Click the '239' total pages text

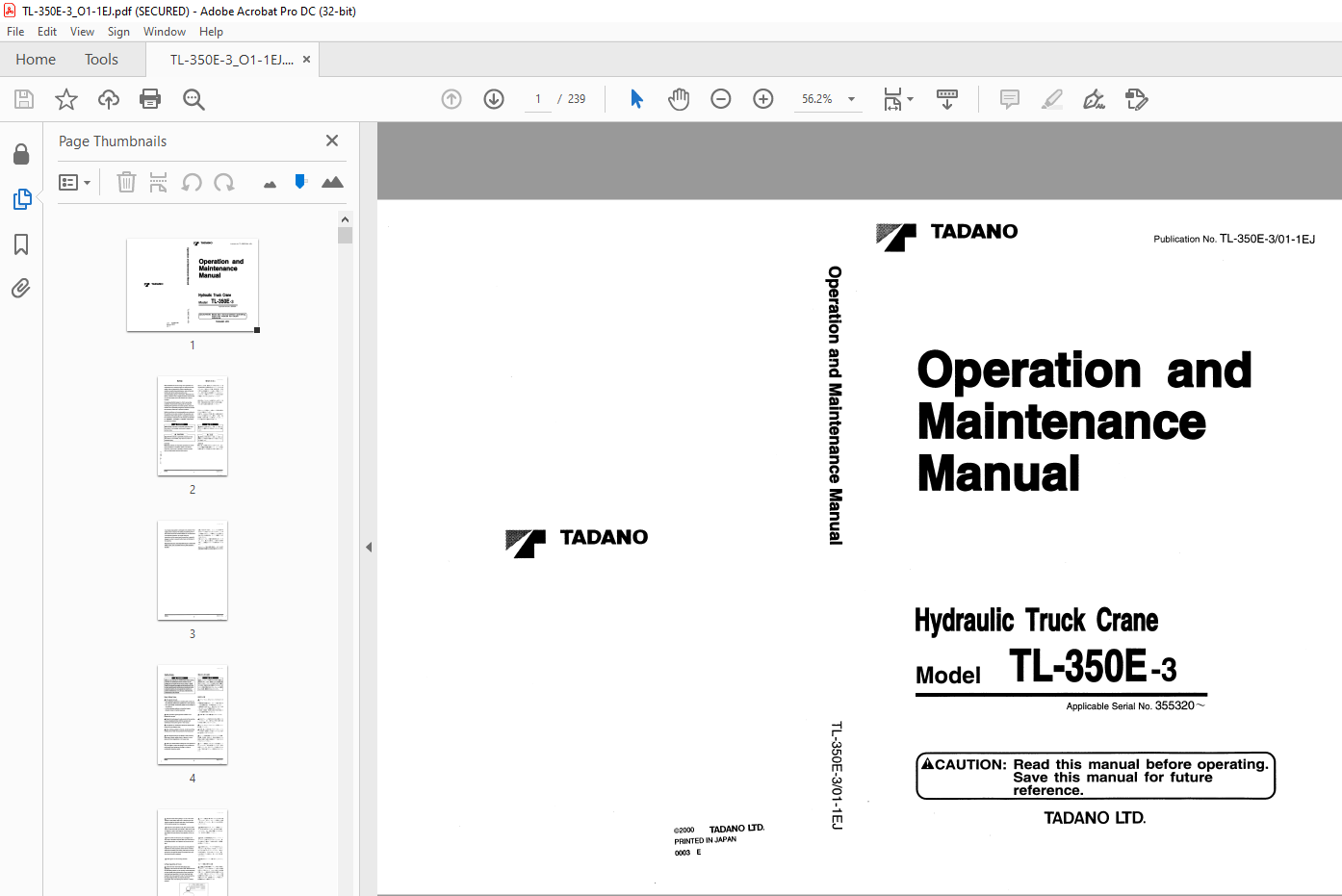coord(577,99)
